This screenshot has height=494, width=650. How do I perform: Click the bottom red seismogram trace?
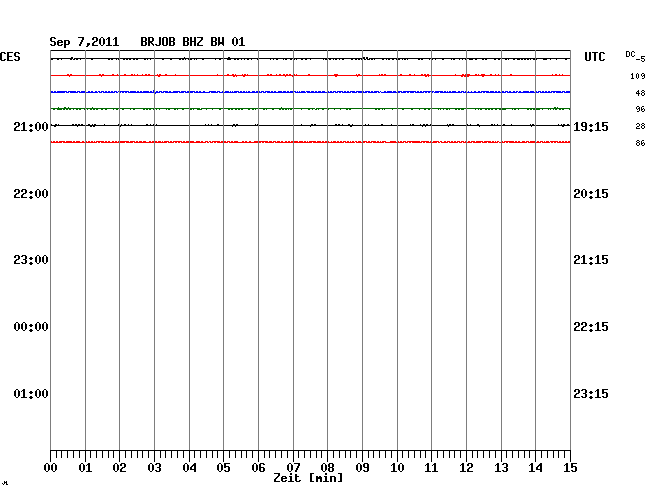310,142
